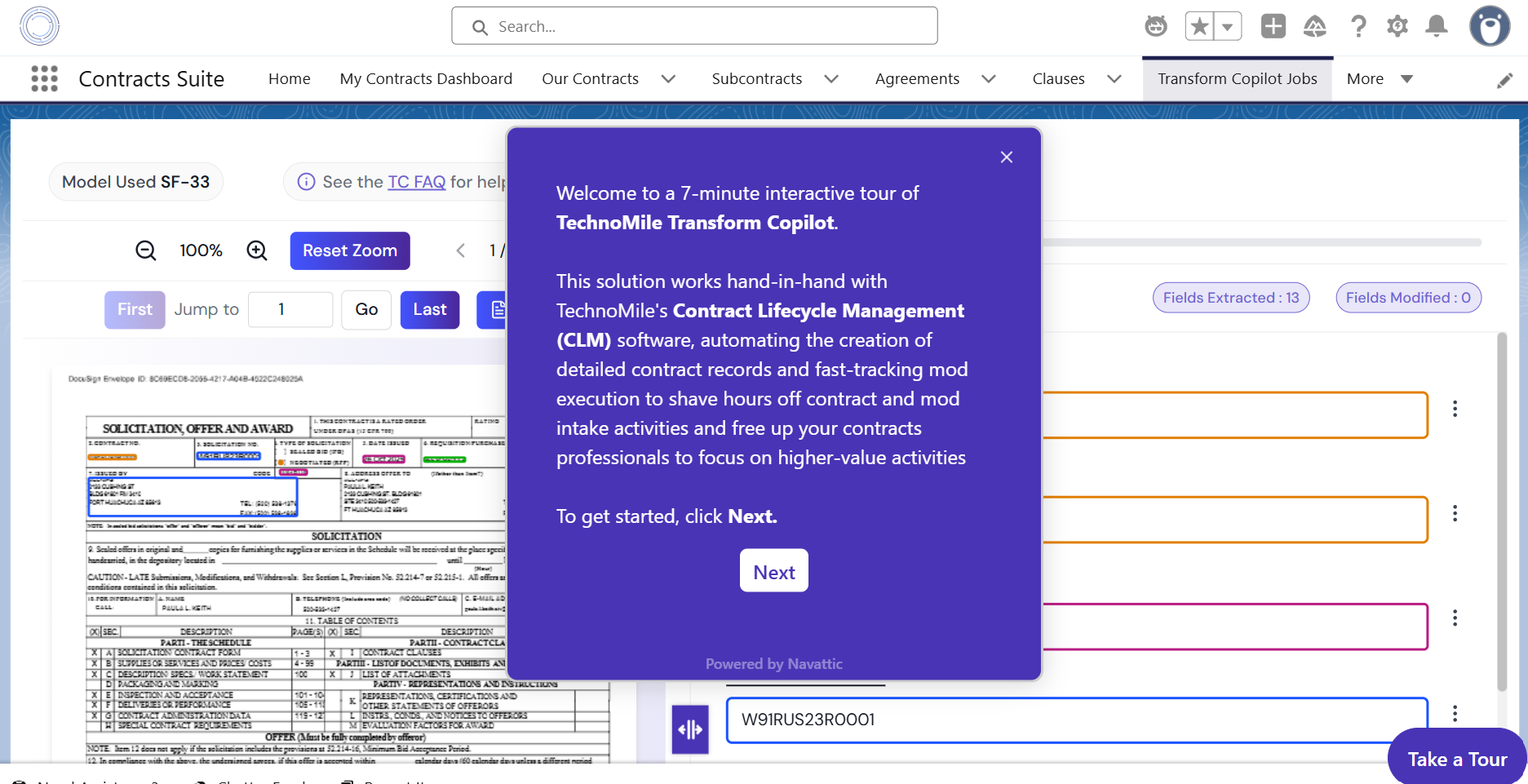1528x784 pixels.
Task: Open options menu for W91RUS23RO001 field
Action: pyautogui.click(x=1455, y=714)
